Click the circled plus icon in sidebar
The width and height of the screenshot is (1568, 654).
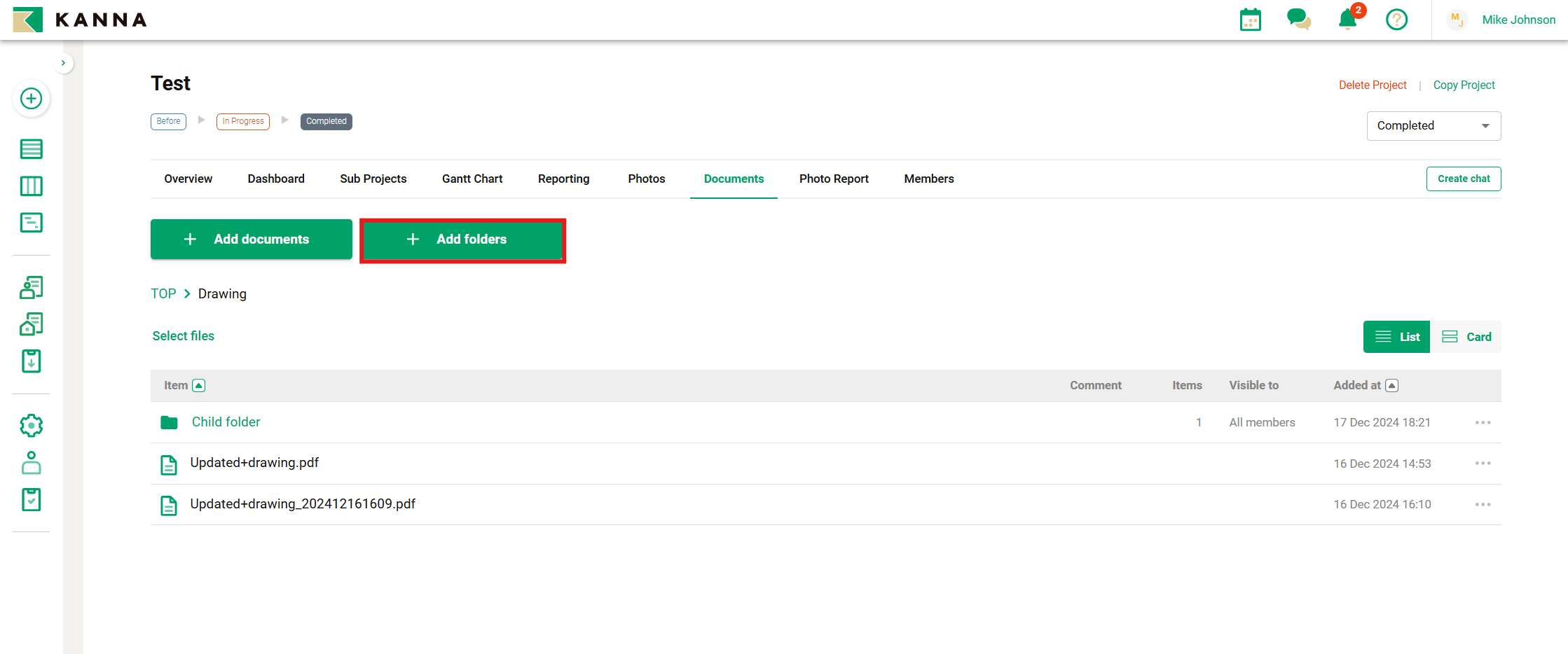click(x=31, y=99)
